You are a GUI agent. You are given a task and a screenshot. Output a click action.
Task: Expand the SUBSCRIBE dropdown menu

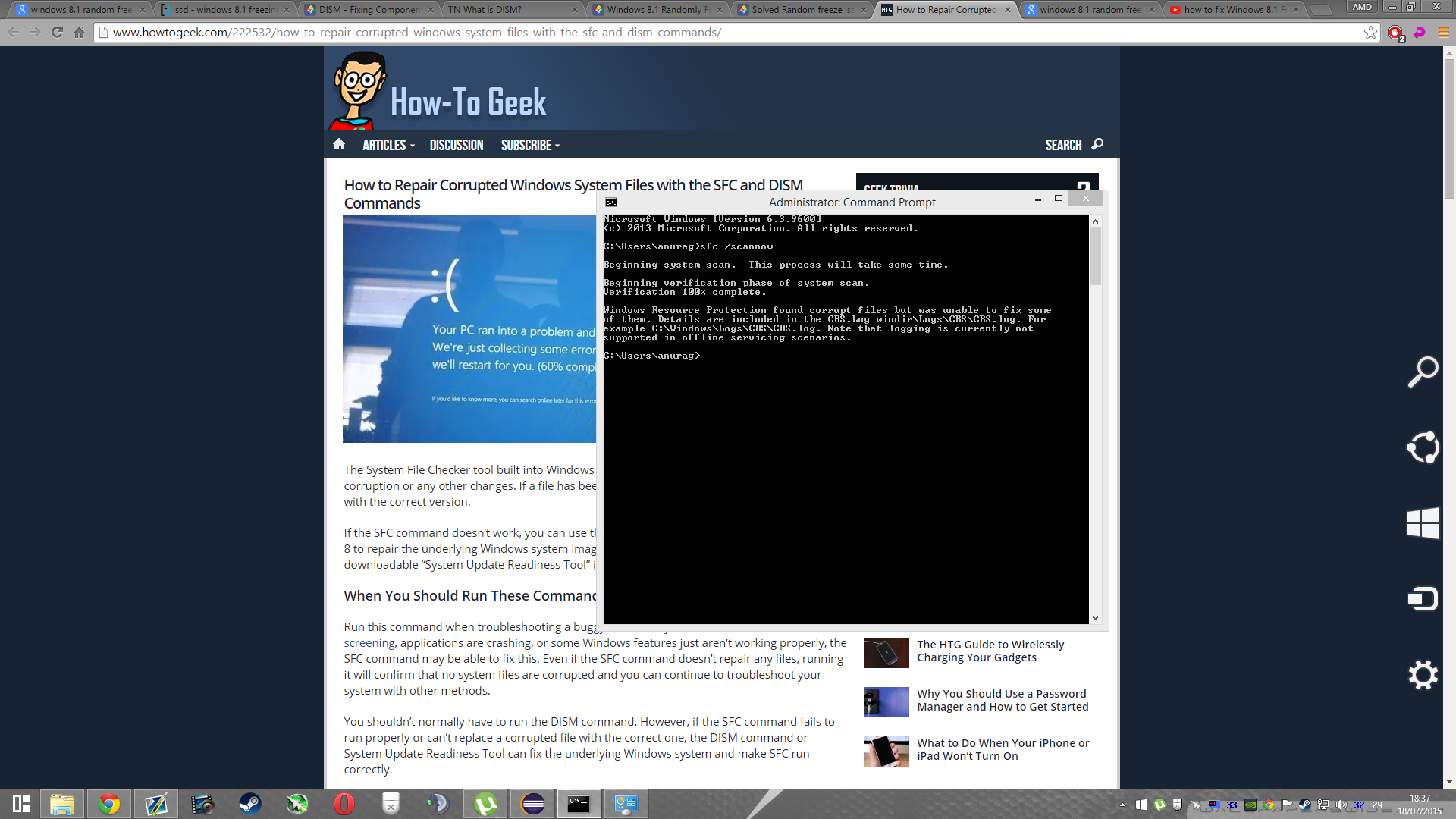coord(530,145)
